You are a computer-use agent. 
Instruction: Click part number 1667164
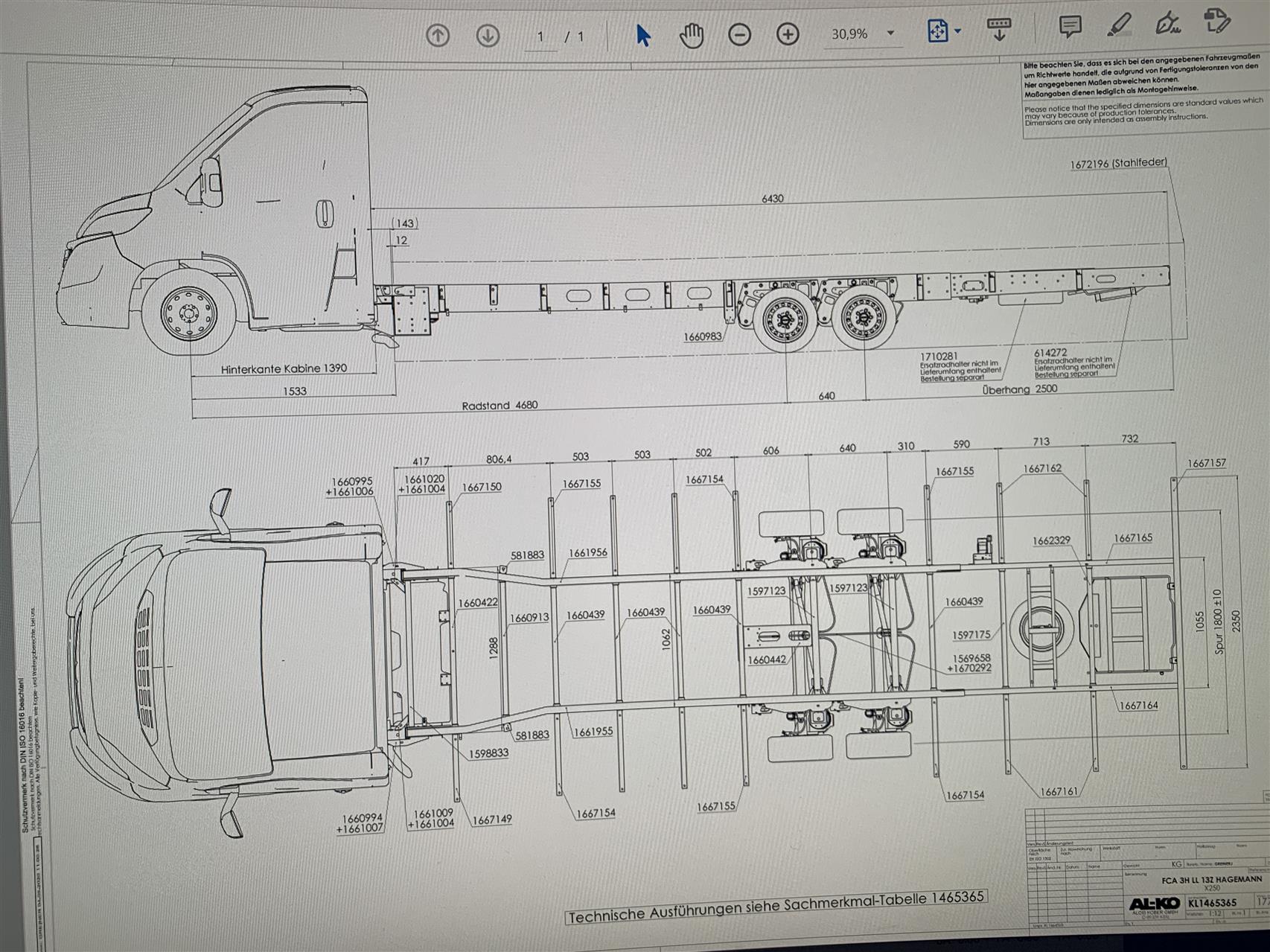click(1138, 705)
